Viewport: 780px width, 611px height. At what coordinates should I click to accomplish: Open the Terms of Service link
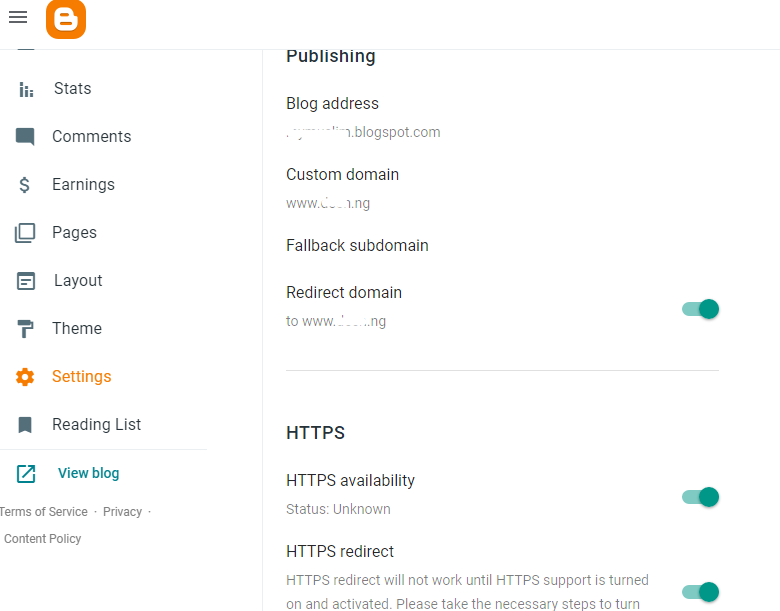pos(44,512)
